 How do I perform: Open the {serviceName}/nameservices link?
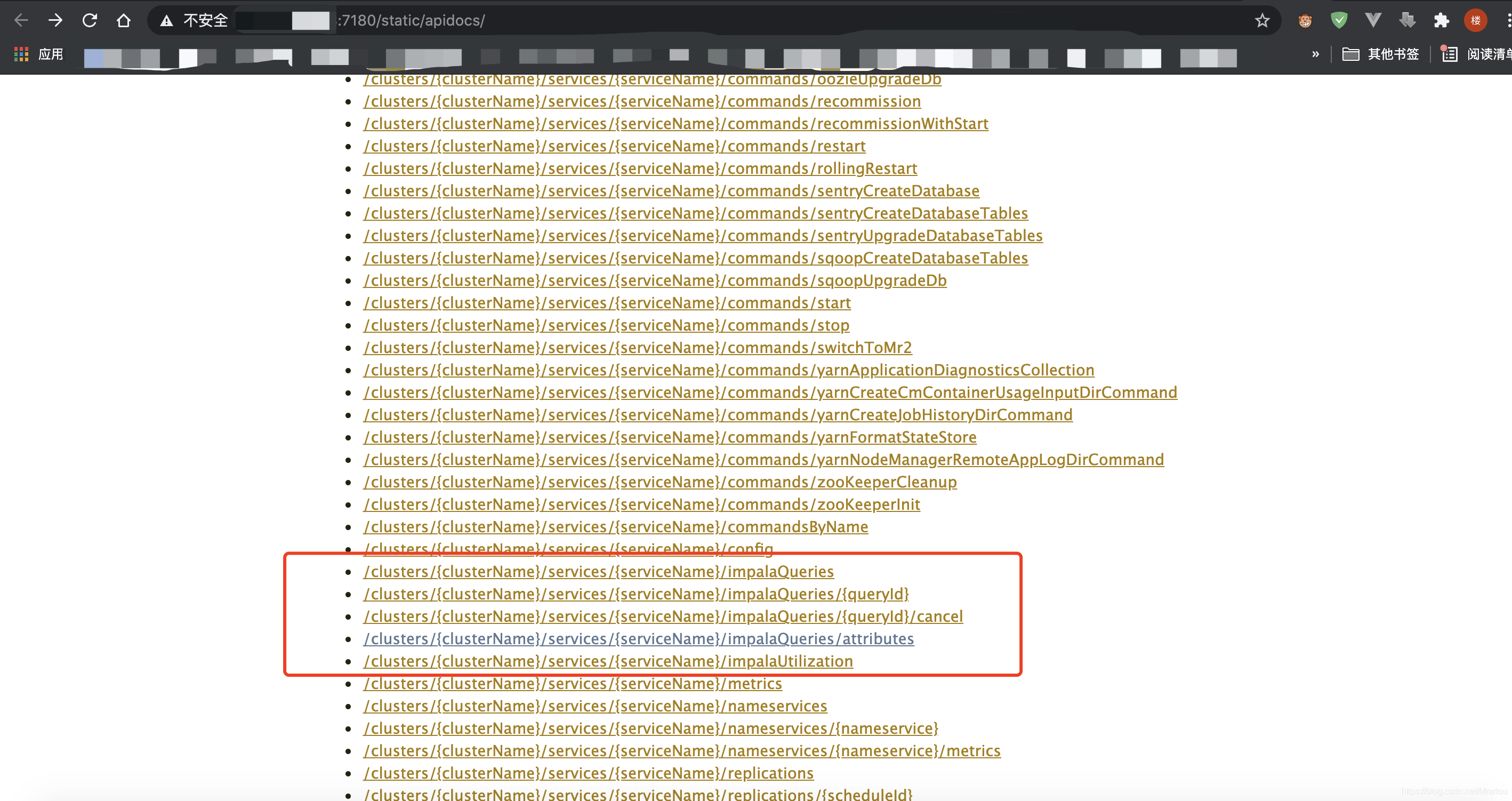(x=595, y=706)
